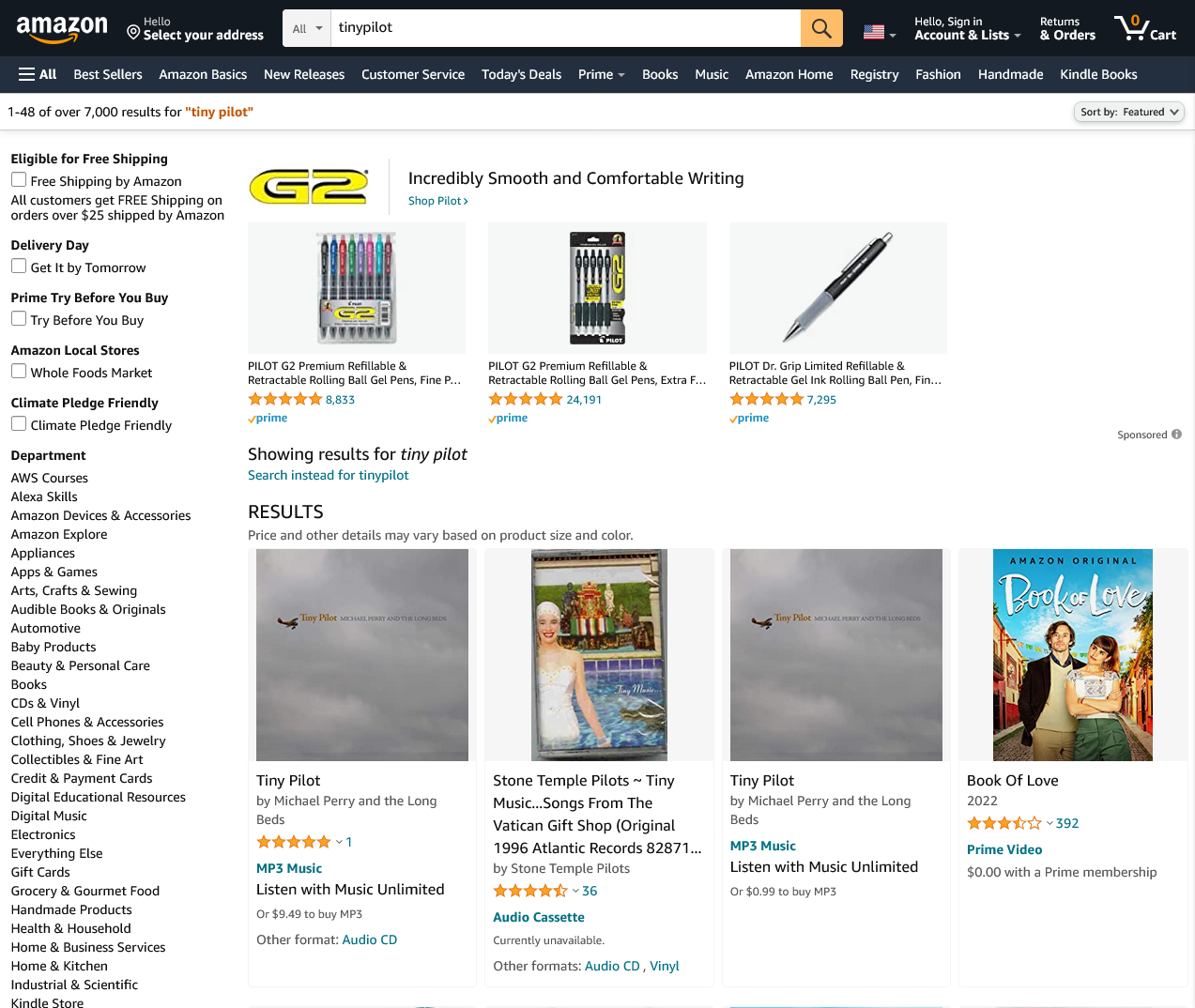
Task: Click the search text input field
Action: [565, 28]
